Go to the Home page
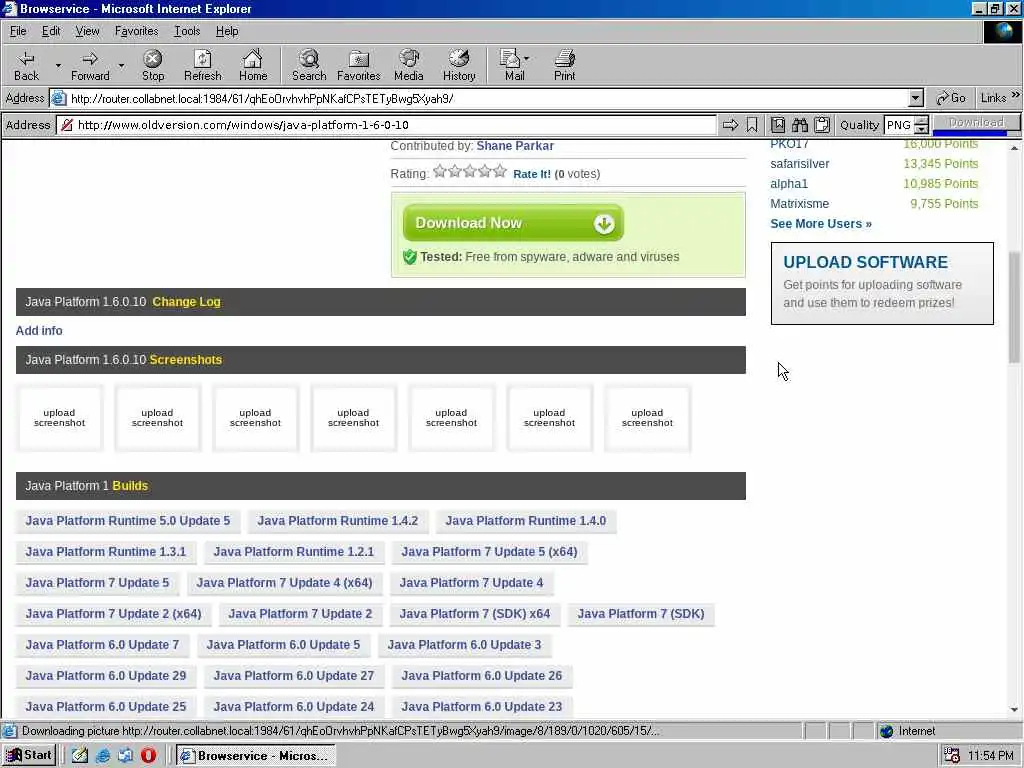Screen dimensions: 1024x768 coord(253,65)
